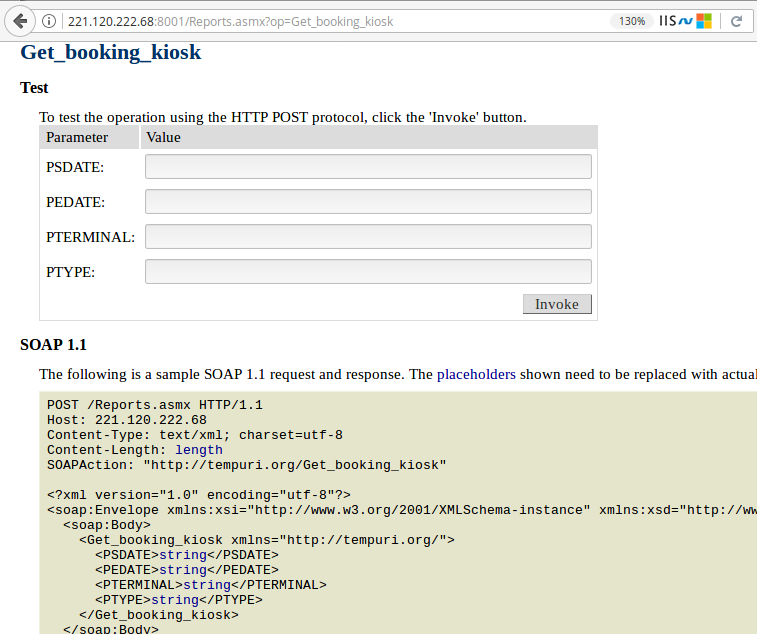Click the SOAPAction line in the sample
The image size is (757, 634).
click(246, 465)
